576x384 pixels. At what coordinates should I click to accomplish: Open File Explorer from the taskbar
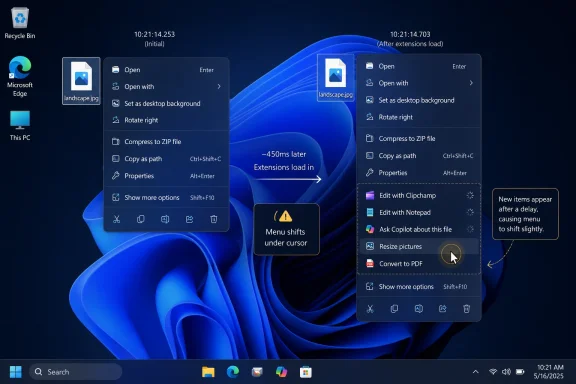208,372
